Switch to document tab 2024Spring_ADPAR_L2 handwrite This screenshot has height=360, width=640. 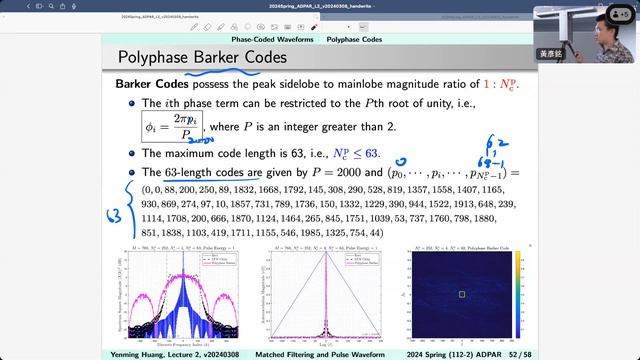click(x=160, y=17)
